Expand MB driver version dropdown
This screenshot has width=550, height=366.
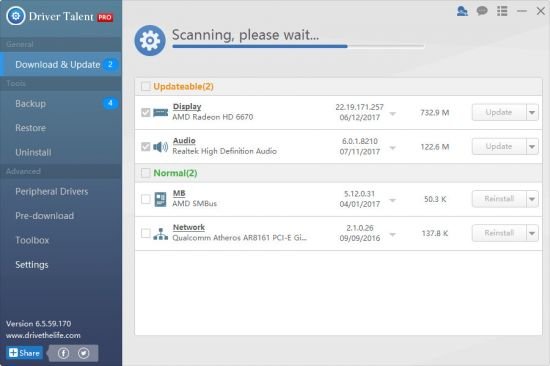(393, 200)
